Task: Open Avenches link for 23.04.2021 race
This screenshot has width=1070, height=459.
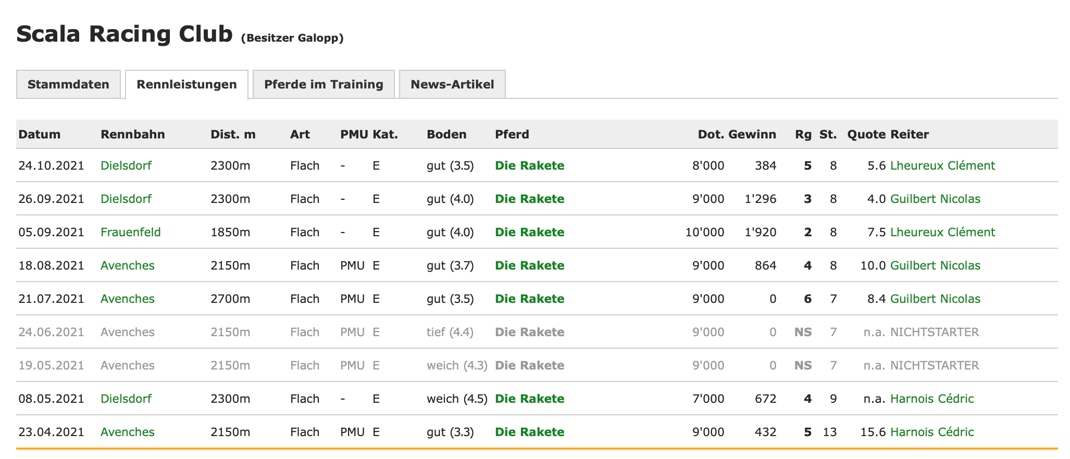Action: 127,432
